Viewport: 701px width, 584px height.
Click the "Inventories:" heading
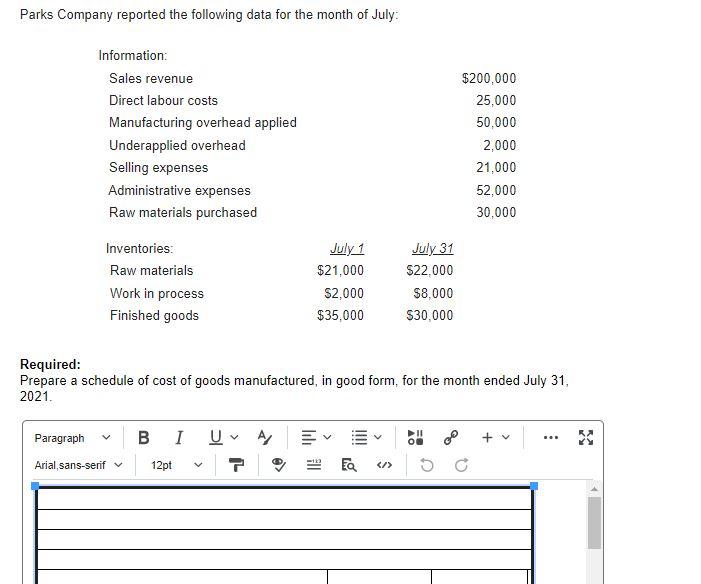click(x=139, y=248)
